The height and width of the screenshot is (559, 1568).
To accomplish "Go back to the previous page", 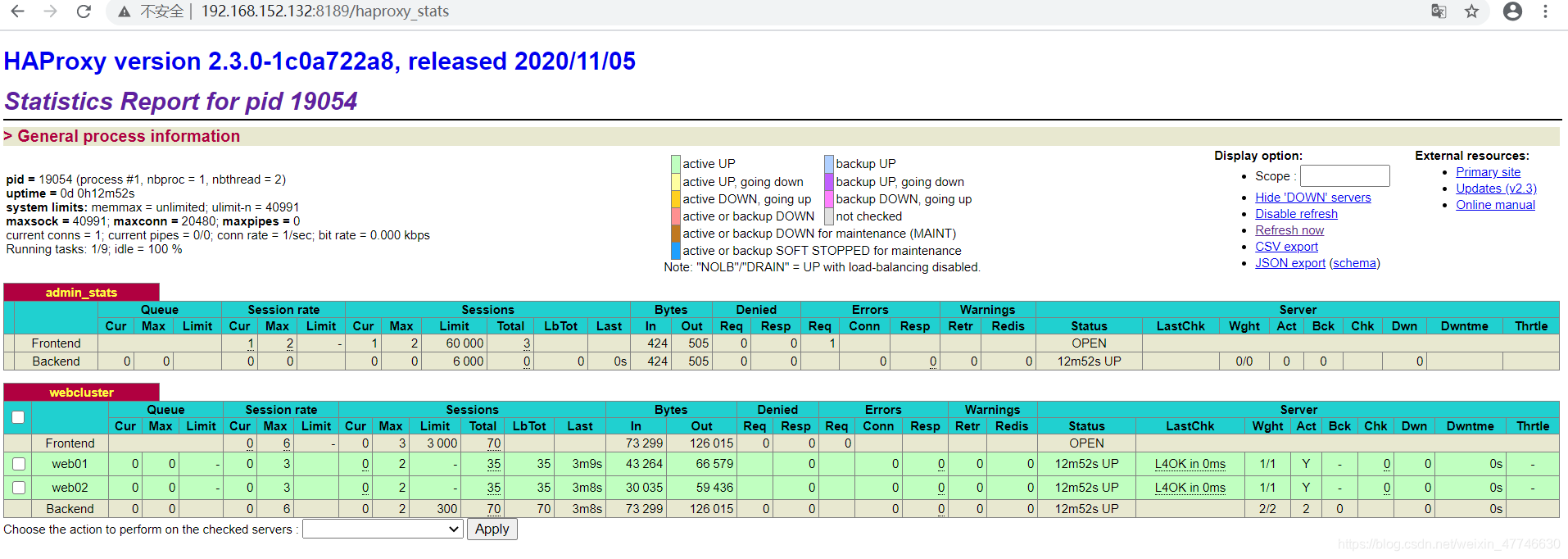I will click(17, 11).
